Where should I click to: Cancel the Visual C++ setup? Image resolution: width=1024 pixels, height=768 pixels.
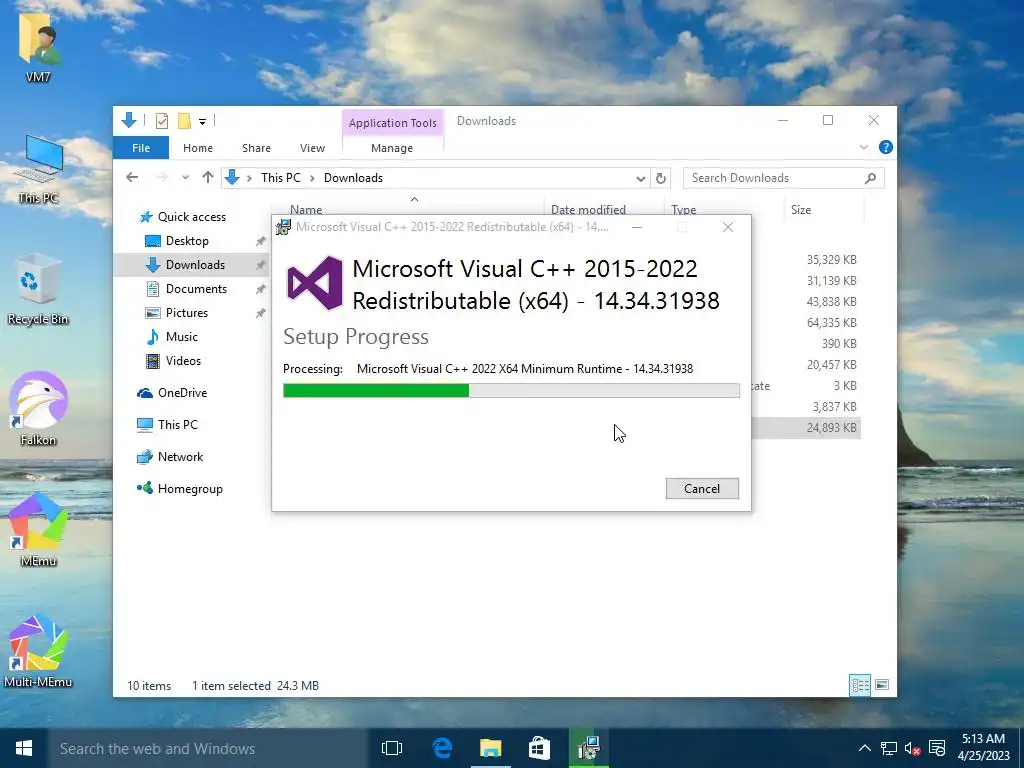(x=702, y=488)
